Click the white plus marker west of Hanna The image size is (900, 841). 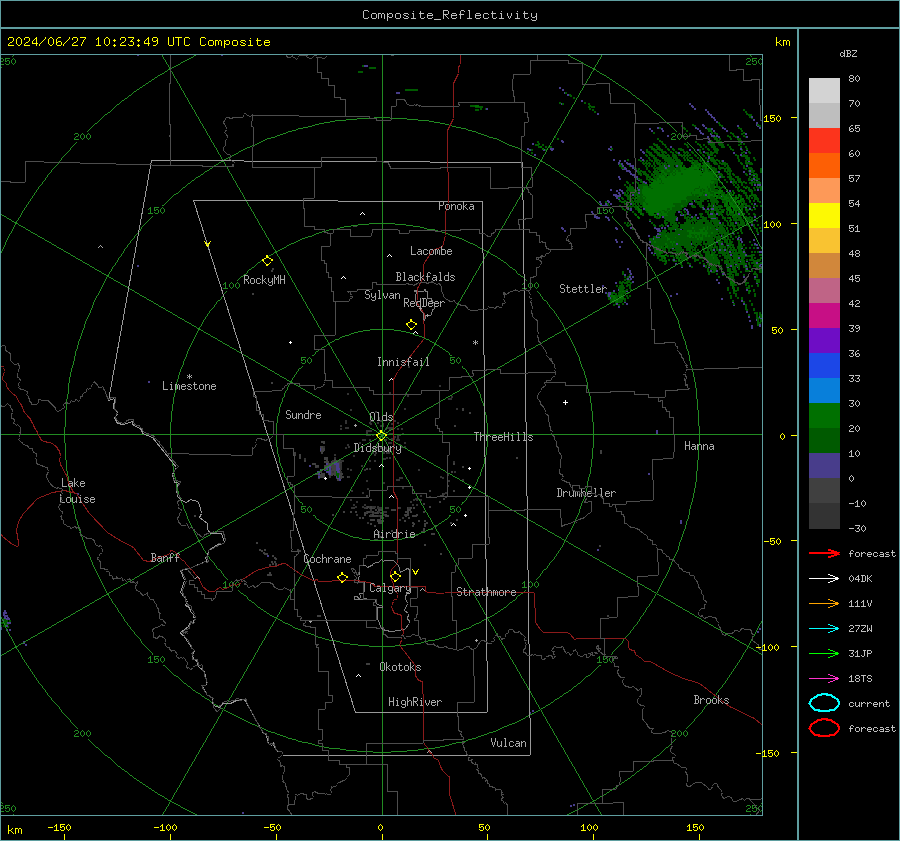(x=565, y=402)
